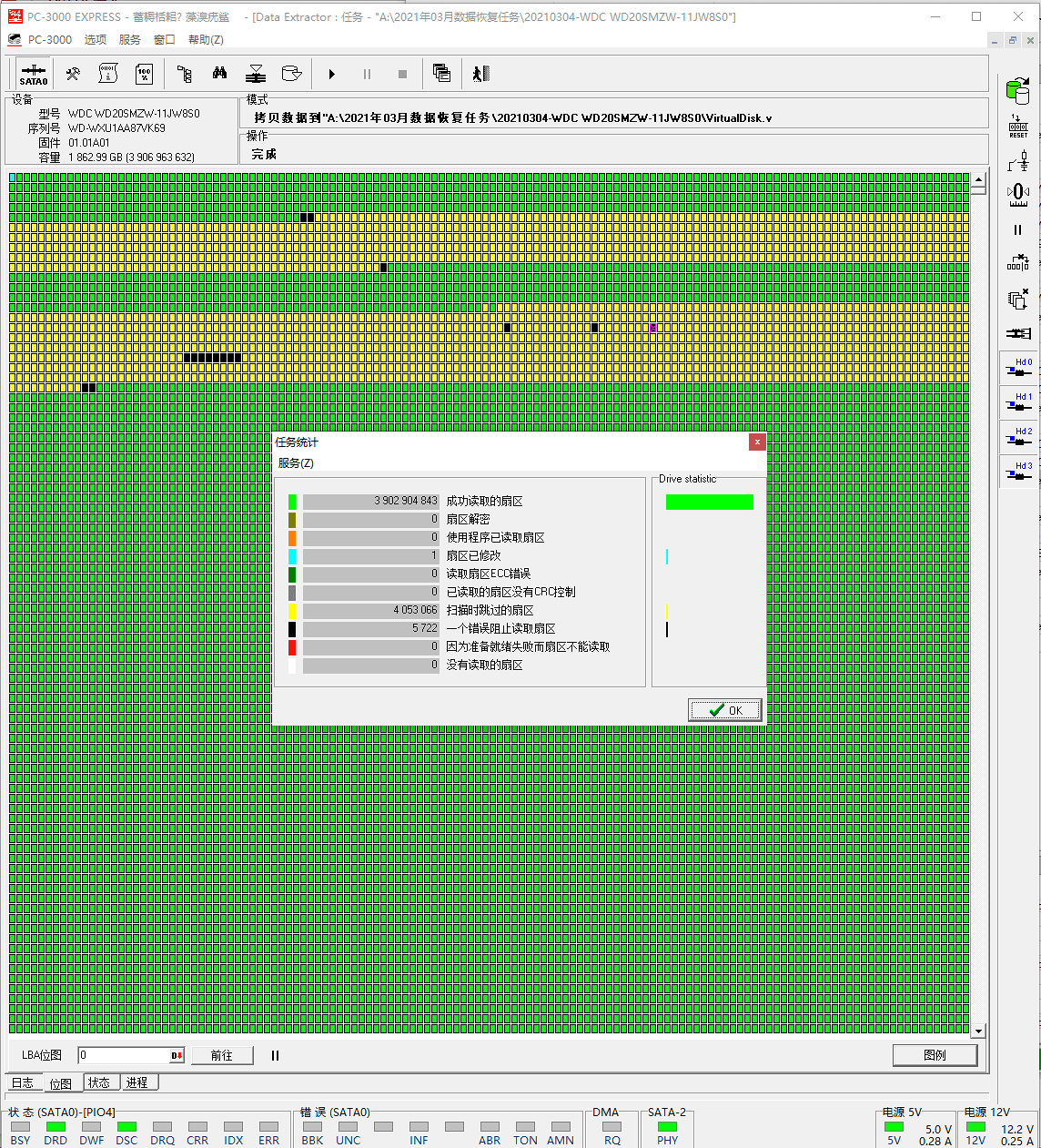This screenshot has height=1148, width=1041.
Task: Click the power switch circuit sidebar icon
Action: click(x=1018, y=161)
